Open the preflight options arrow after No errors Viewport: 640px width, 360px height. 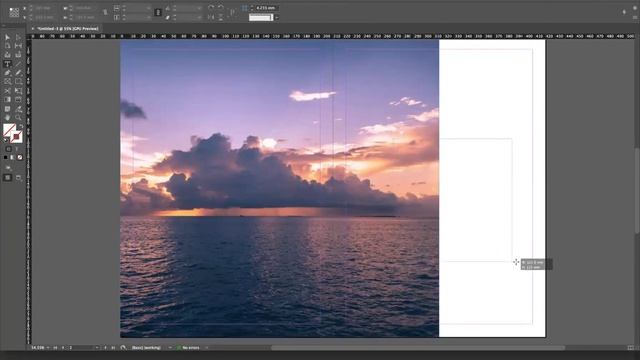coord(207,348)
